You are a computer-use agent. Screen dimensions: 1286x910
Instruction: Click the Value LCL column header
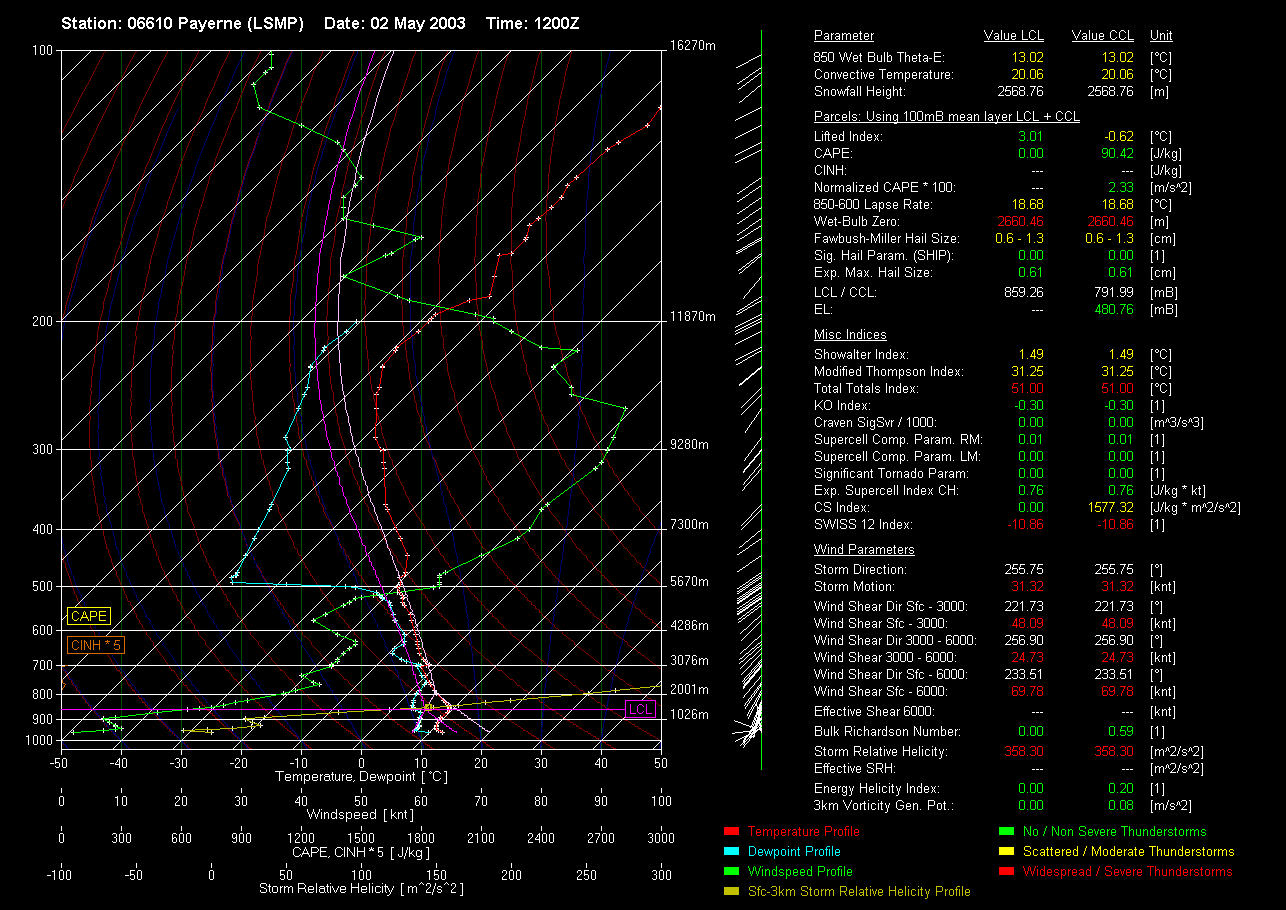[1014, 36]
